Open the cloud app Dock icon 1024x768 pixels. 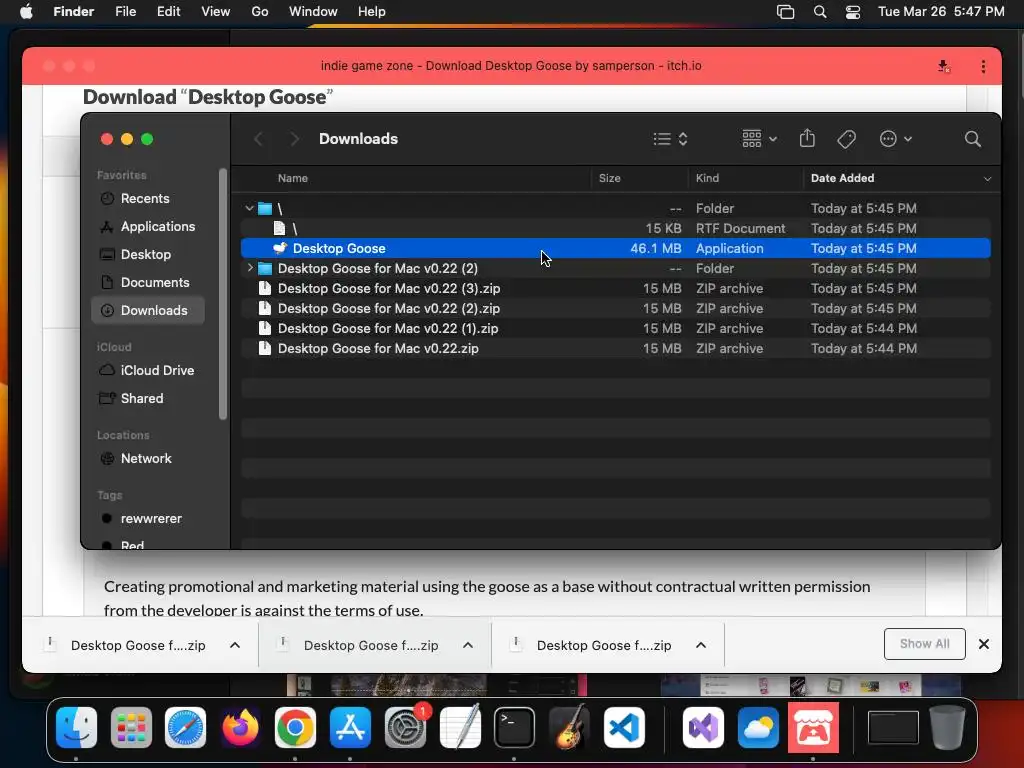coord(758,727)
